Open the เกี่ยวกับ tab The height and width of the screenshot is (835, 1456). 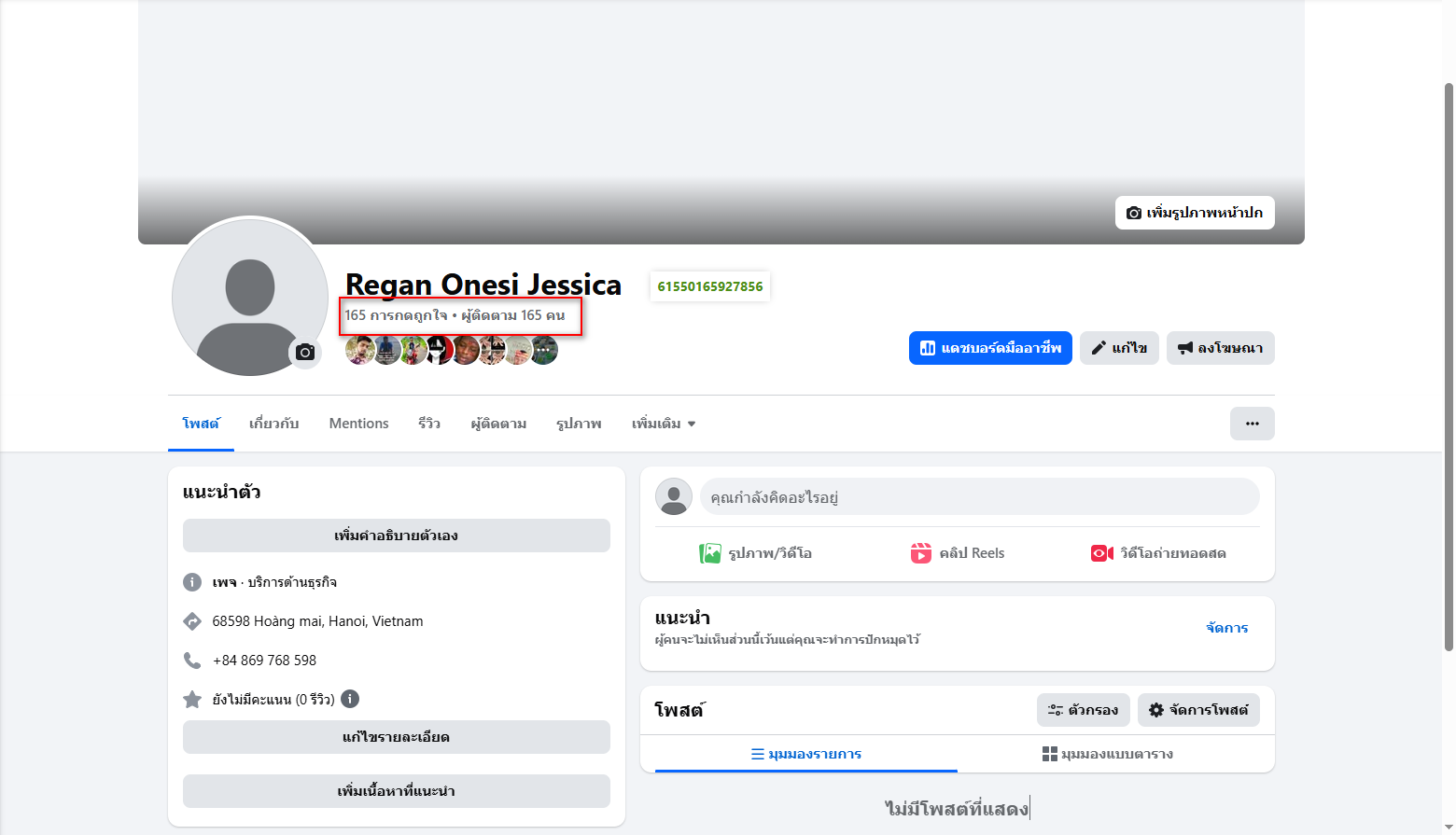click(273, 424)
